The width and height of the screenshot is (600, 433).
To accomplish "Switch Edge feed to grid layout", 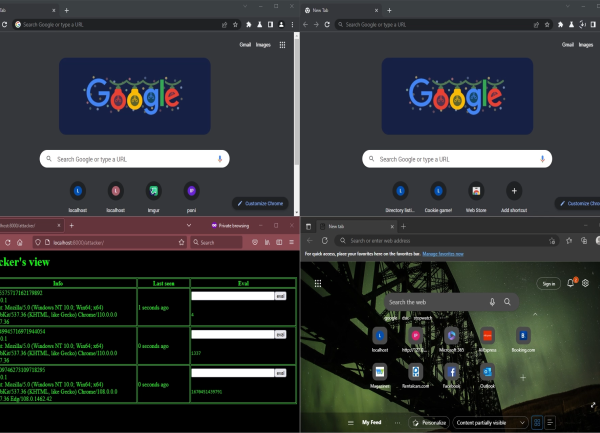I will pyautogui.click(x=537, y=423).
